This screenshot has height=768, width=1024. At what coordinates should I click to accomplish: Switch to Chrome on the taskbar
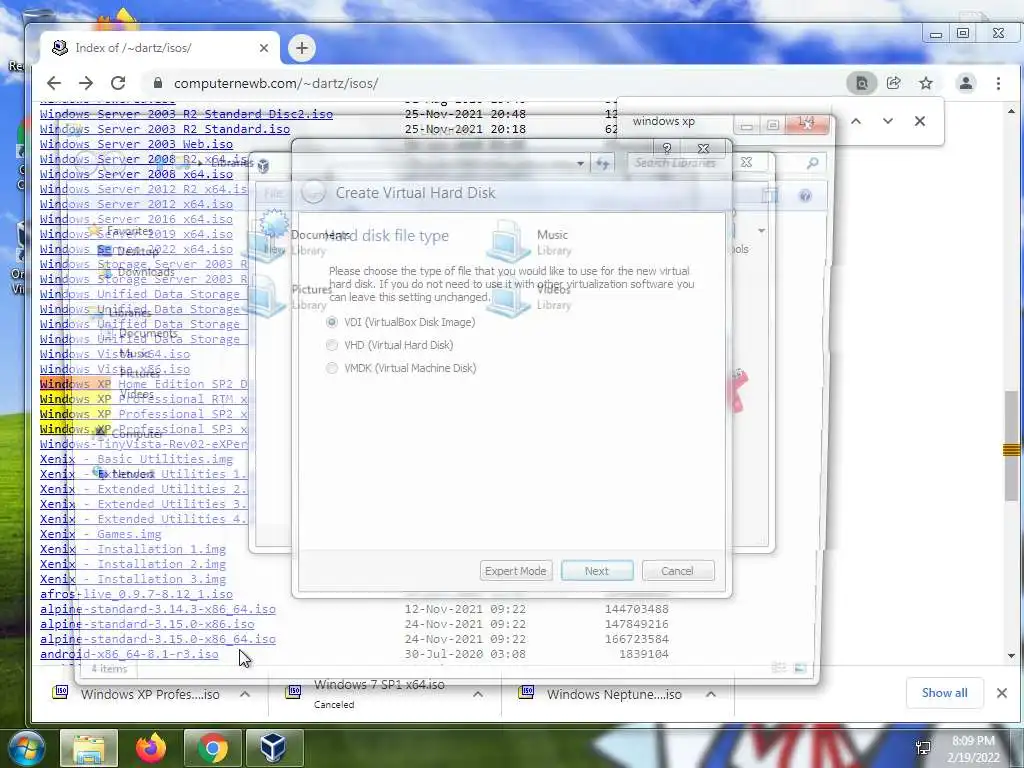tap(213, 748)
